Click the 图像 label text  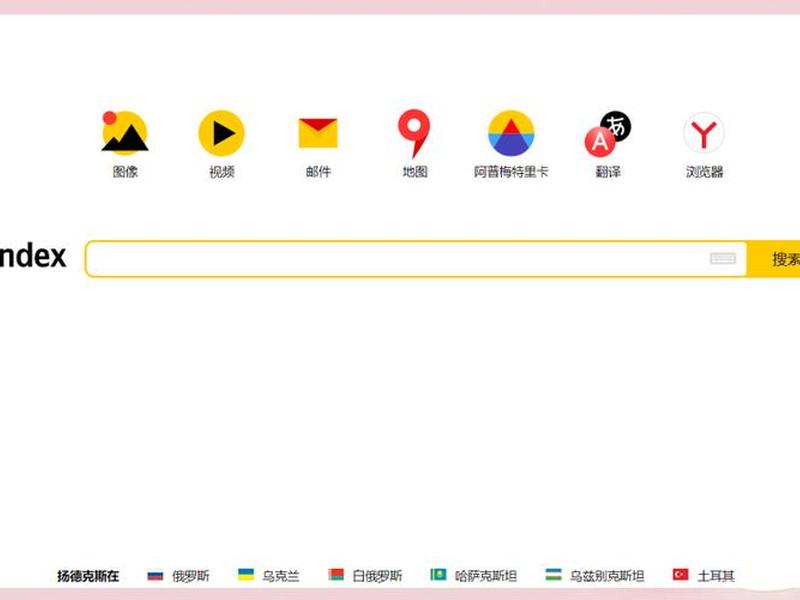click(x=125, y=172)
